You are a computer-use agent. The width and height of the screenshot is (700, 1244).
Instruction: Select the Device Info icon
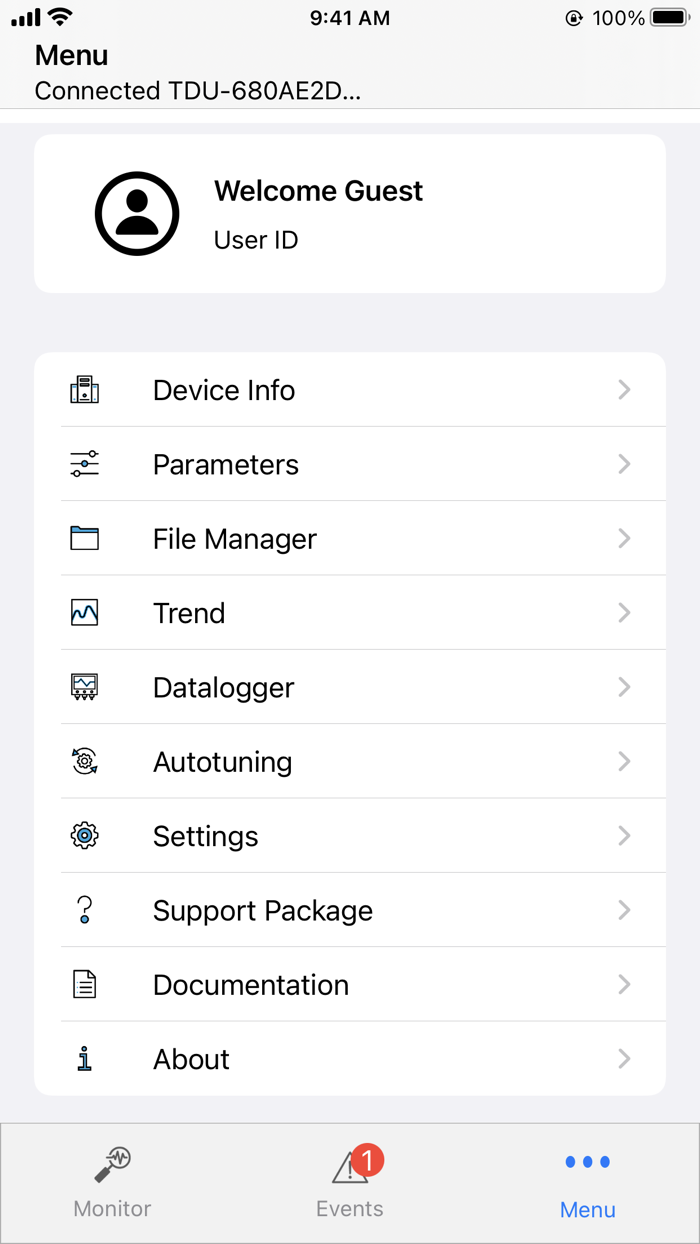[x=84, y=389]
